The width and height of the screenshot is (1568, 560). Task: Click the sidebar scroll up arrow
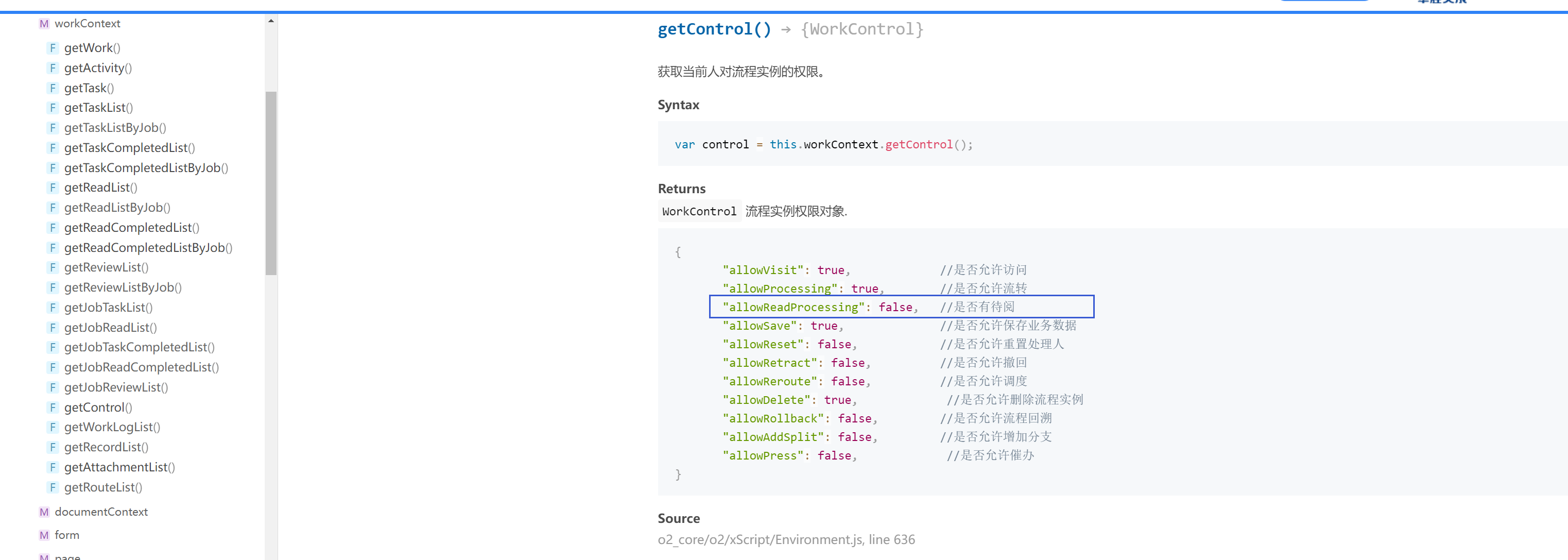271,21
